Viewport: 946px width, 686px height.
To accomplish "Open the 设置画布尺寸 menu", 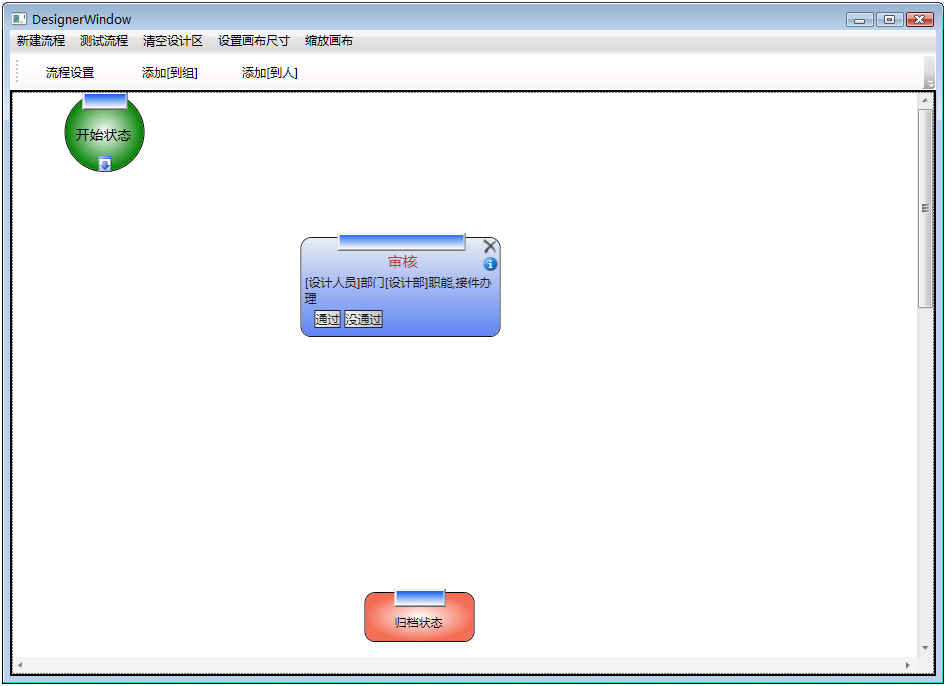I will [x=253, y=41].
